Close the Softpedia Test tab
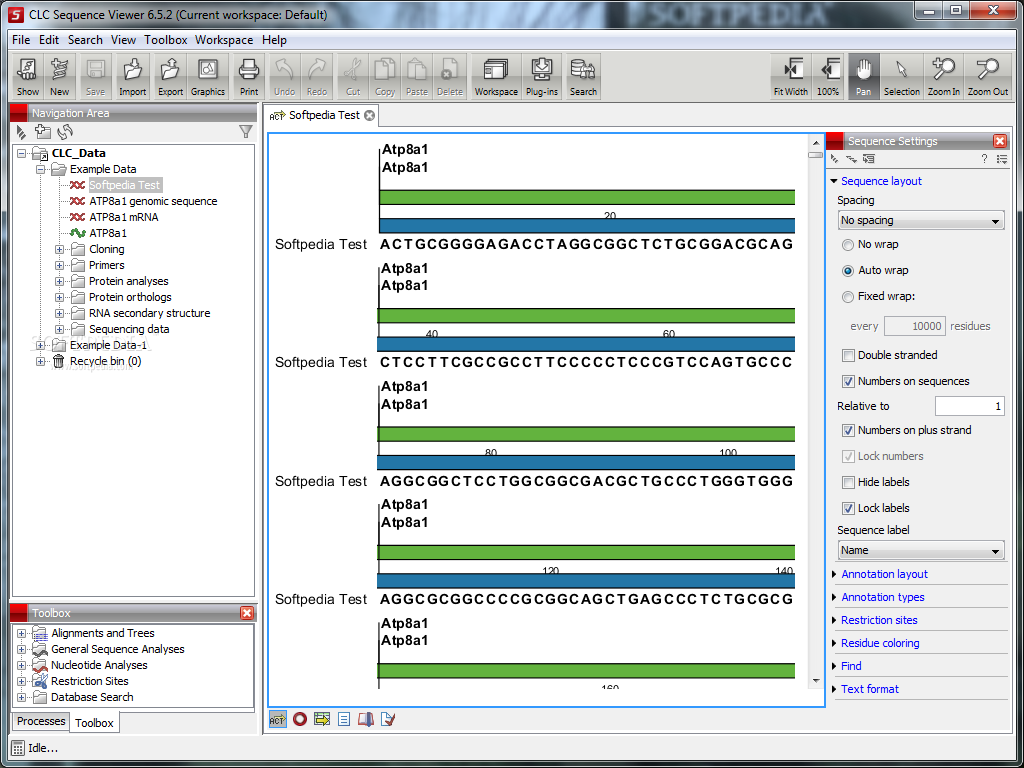Image resolution: width=1024 pixels, height=768 pixels. point(370,116)
